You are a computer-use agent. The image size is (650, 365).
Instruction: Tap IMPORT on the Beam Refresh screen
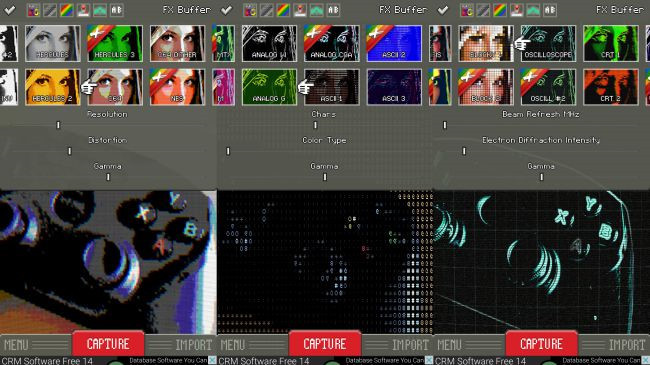627,345
